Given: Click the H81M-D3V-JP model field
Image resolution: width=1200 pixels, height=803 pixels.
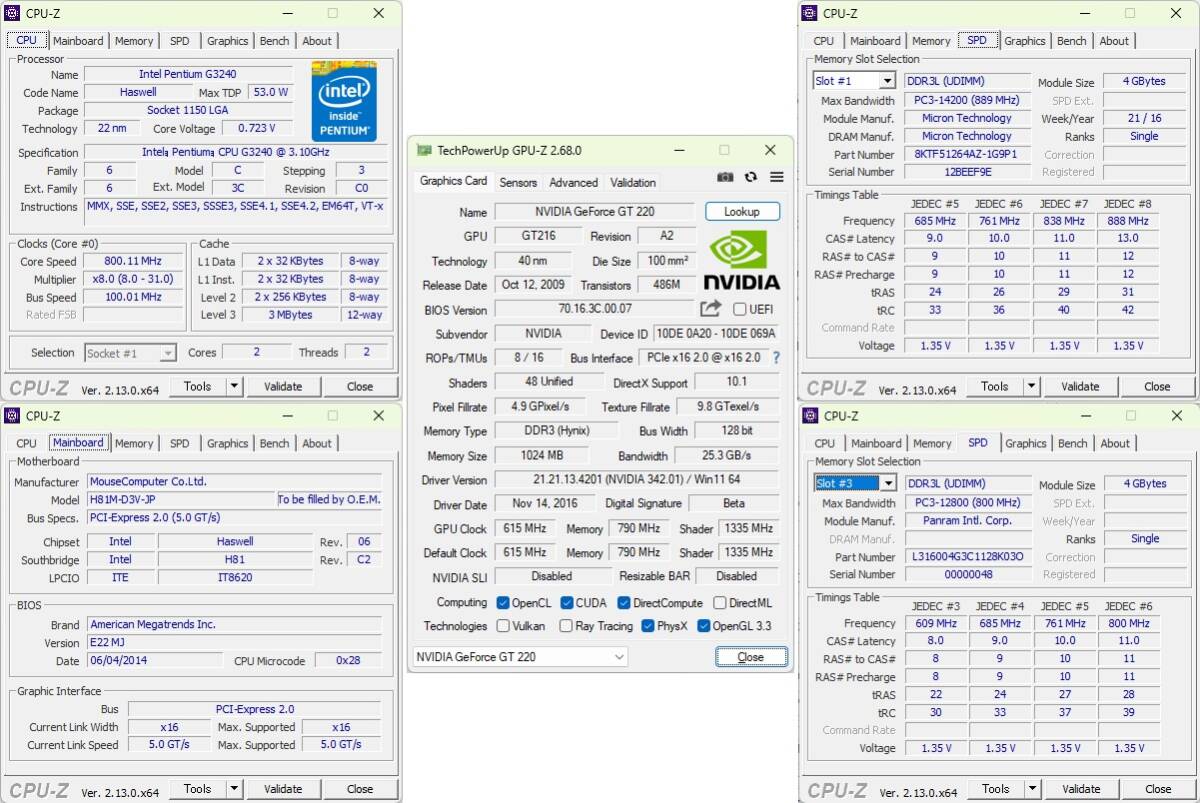Looking at the screenshot, I should [180, 499].
